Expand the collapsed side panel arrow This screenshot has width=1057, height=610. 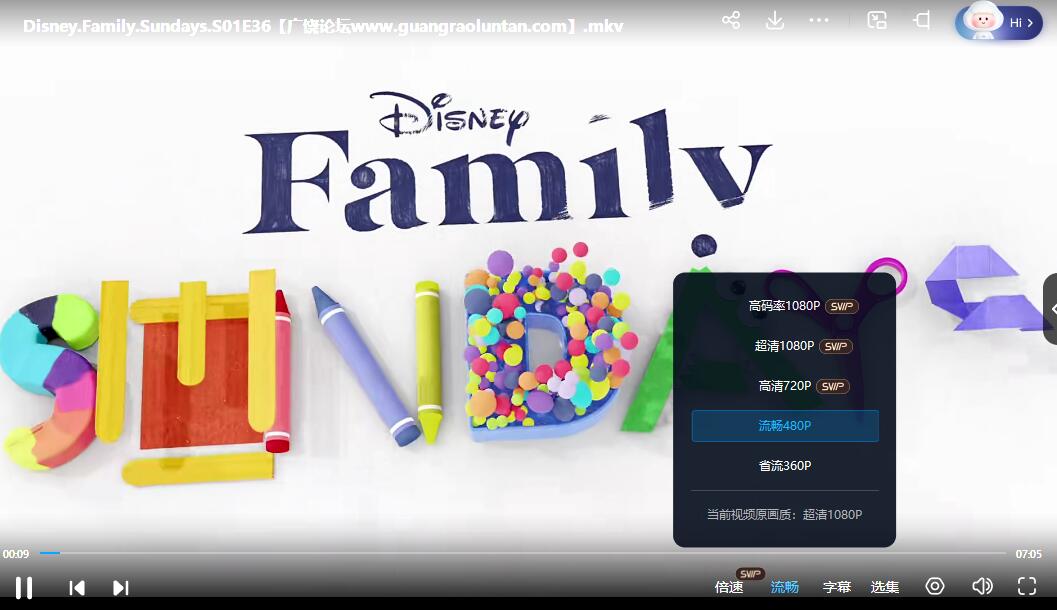coord(1051,309)
